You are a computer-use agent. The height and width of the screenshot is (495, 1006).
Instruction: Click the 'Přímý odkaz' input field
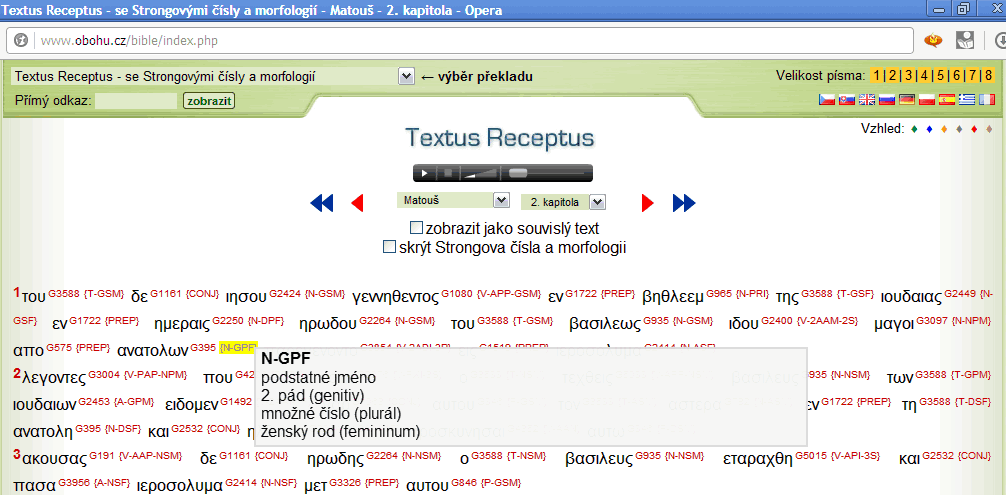(136, 101)
